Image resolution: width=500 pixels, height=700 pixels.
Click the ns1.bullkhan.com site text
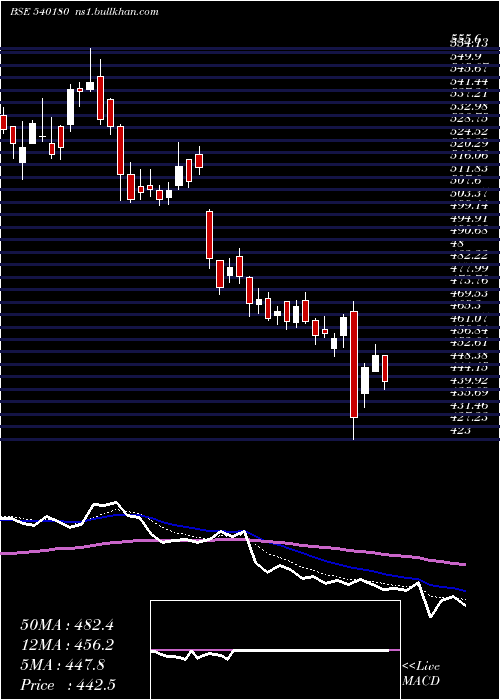[x=117, y=12]
